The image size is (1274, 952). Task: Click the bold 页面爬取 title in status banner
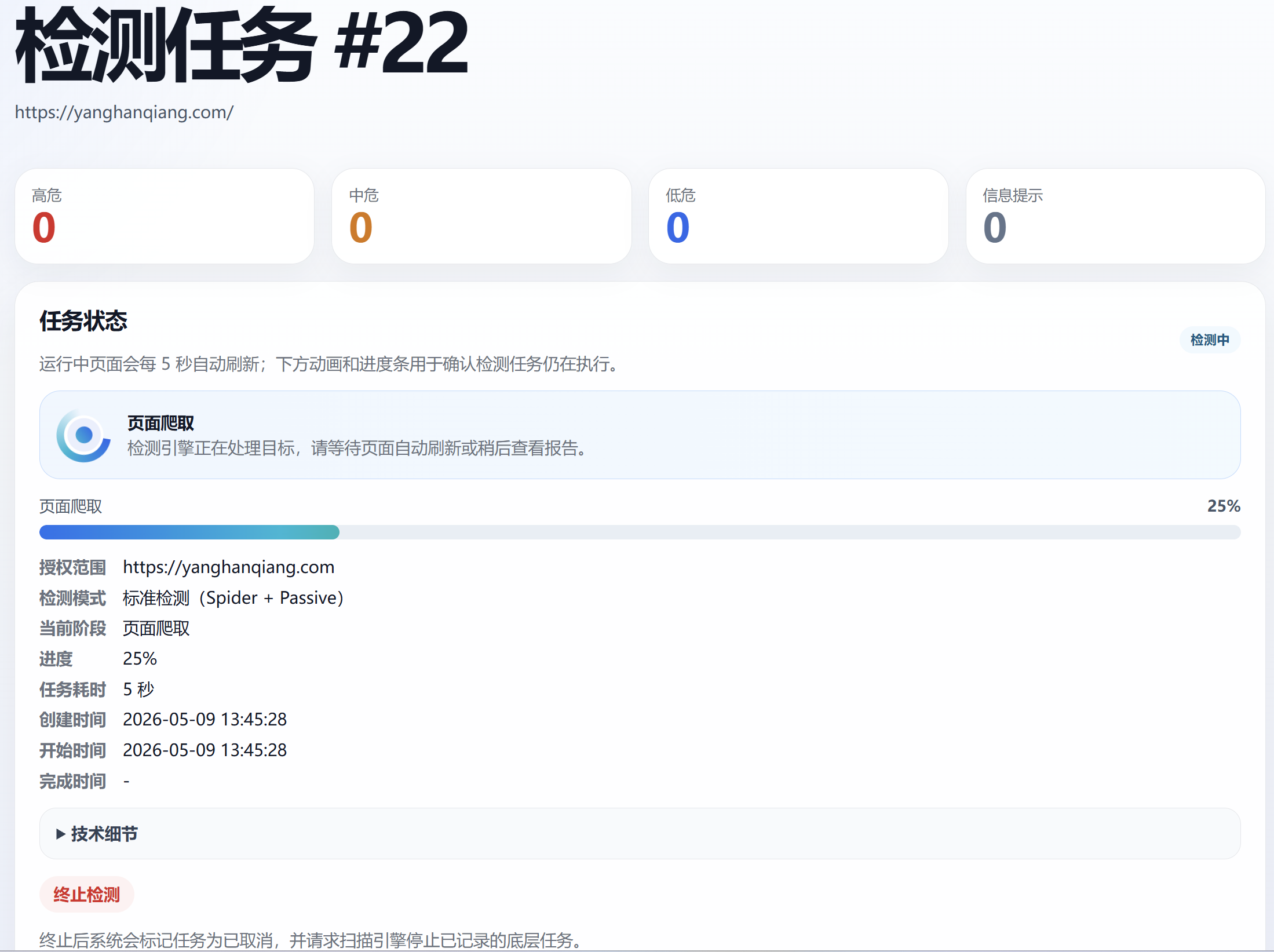pyautogui.click(x=160, y=423)
